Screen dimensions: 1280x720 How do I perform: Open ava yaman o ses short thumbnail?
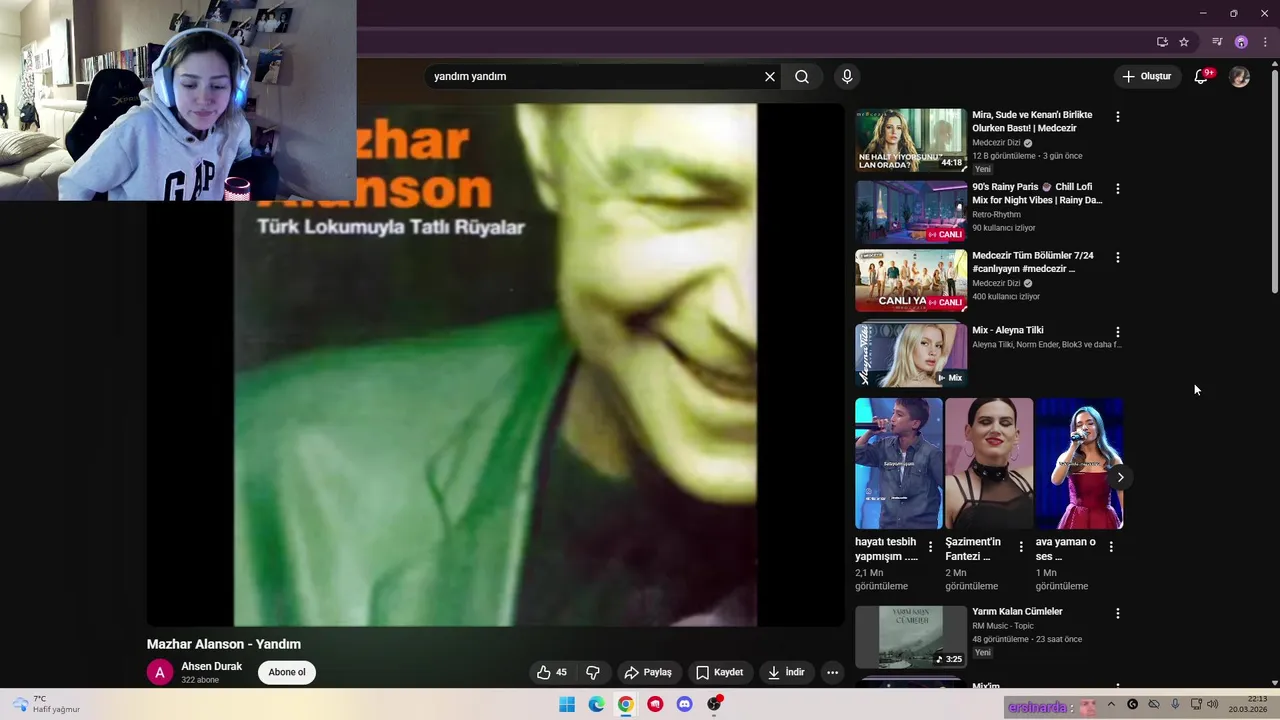(x=1079, y=464)
